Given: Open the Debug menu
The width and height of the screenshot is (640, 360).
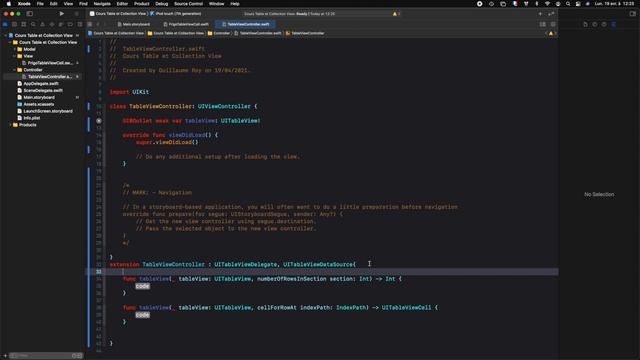Looking at the screenshot, I should pos(162,4).
